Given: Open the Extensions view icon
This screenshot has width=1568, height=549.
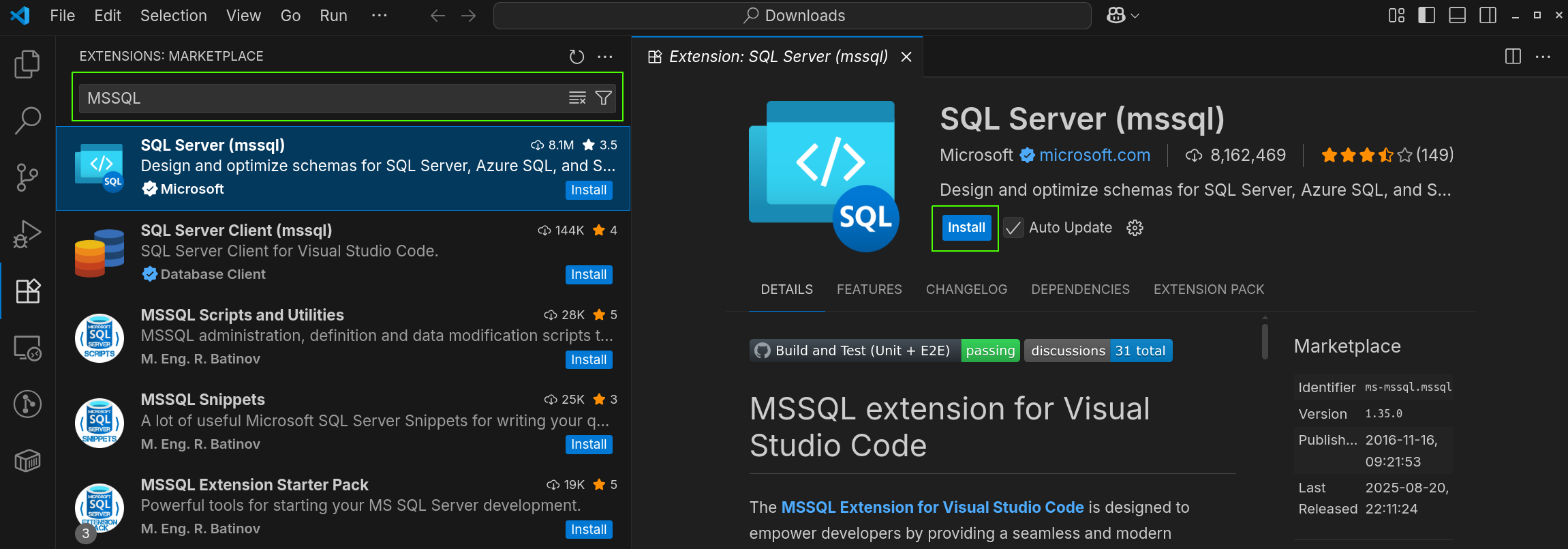Looking at the screenshot, I should click(x=28, y=291).
